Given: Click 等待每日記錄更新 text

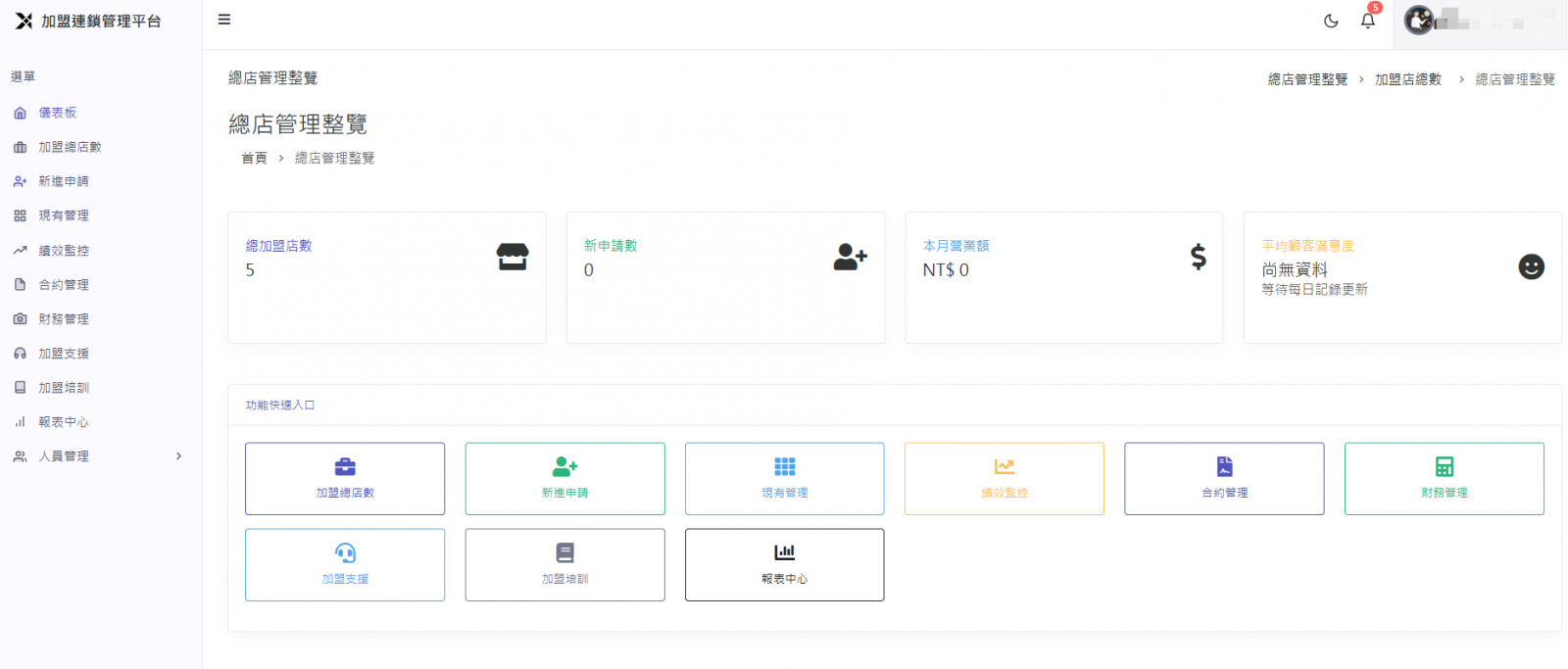Looking at the screenshot, I should tap(1314, 289).
